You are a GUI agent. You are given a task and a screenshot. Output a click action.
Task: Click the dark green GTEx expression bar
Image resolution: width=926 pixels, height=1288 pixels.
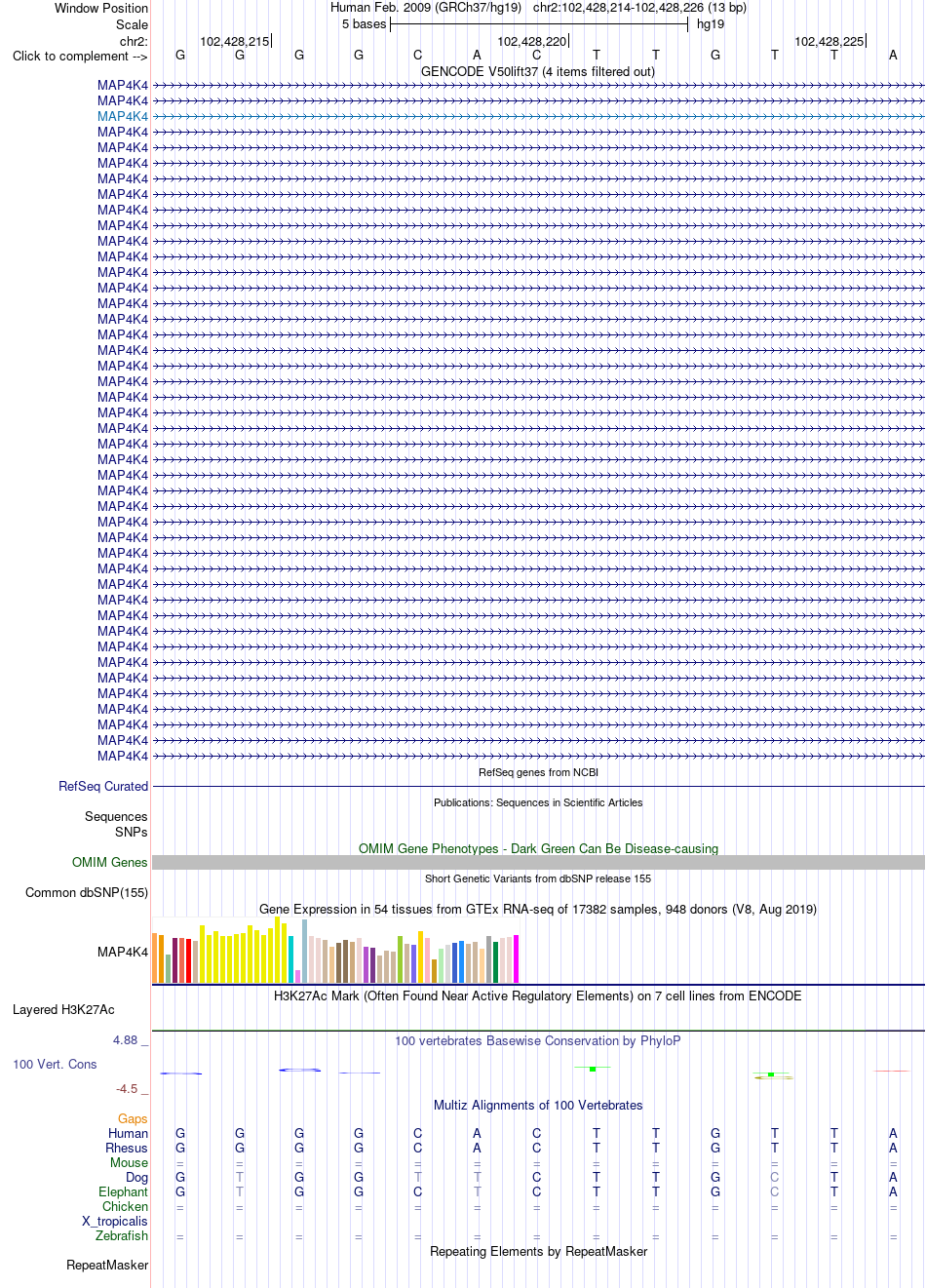[x=496, y=962]
